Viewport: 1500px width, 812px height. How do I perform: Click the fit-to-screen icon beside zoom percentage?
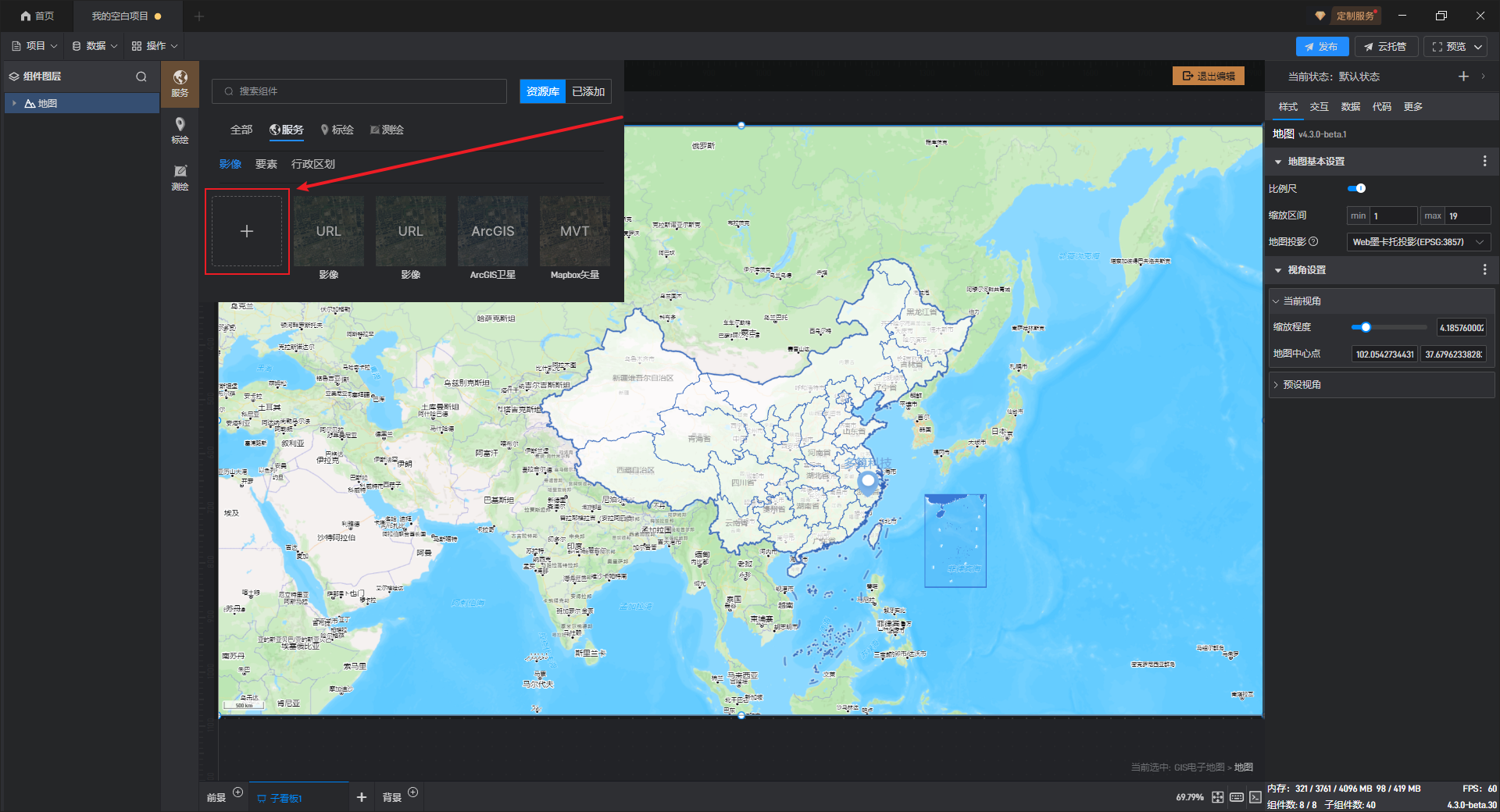click(x=1218, y=797)
